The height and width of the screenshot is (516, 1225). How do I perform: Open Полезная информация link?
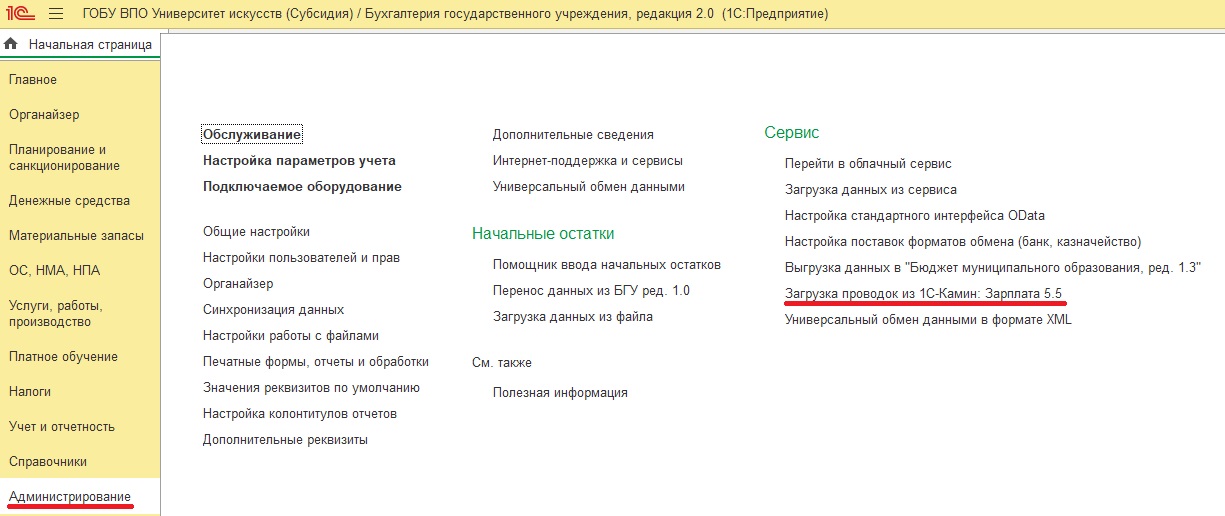(x=560, y=393)
